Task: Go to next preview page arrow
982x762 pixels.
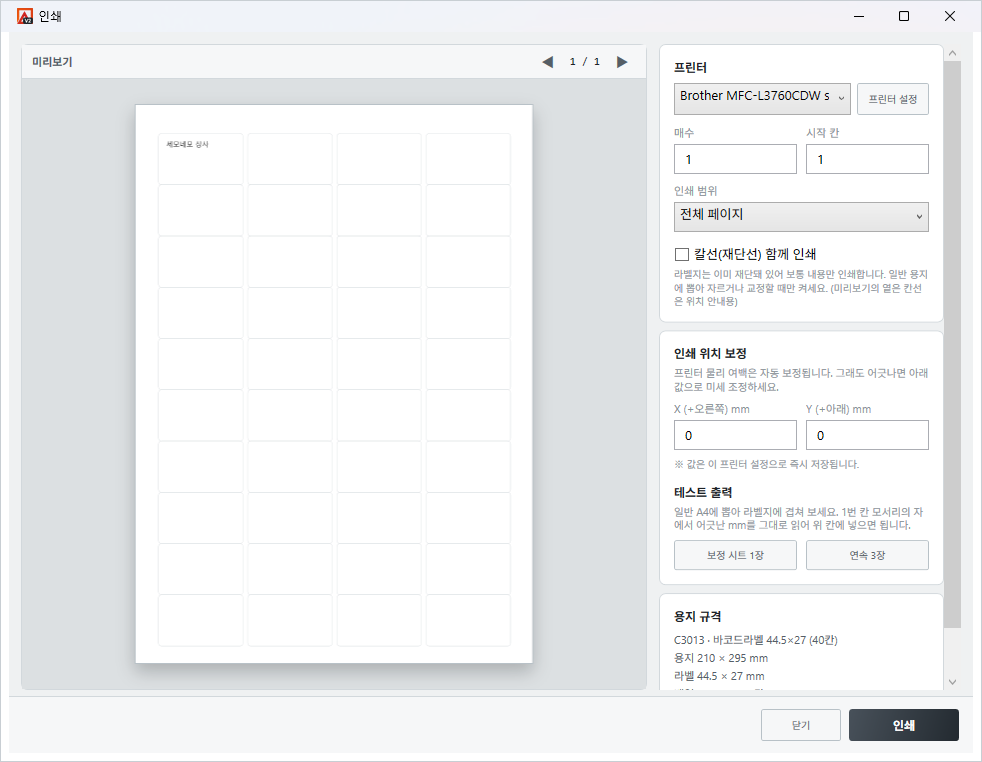Action: pyautogui.click(x=622, y=62)
